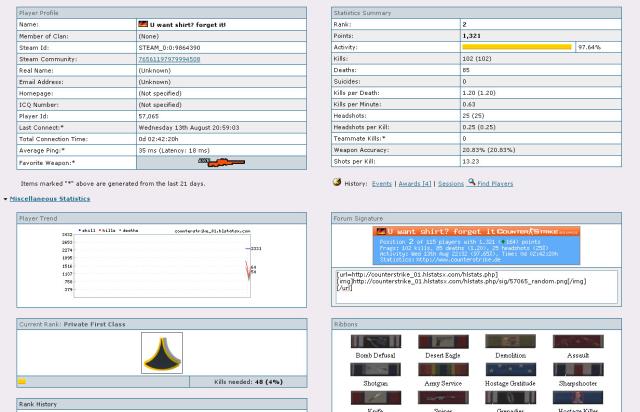Open the Sessions history link
This screenshot has height=412, width=640.
(x=451, y=183)
